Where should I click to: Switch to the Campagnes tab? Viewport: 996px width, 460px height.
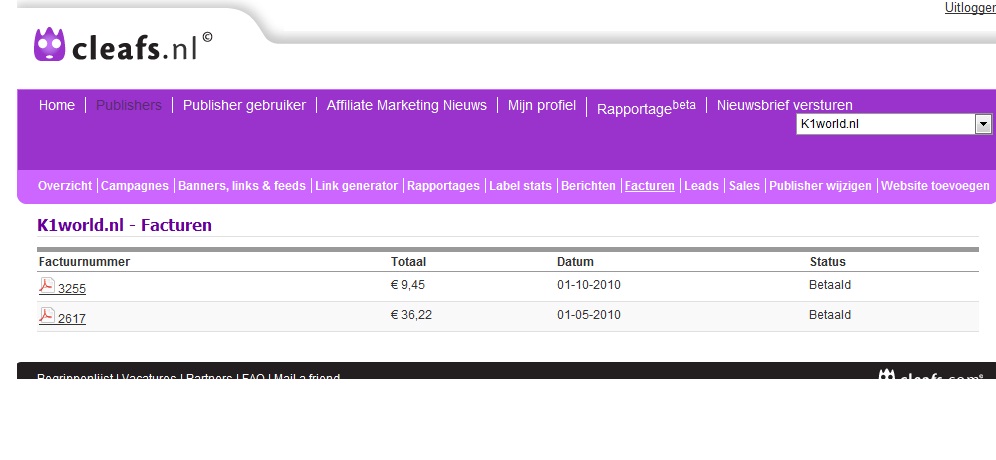[135, 186]
